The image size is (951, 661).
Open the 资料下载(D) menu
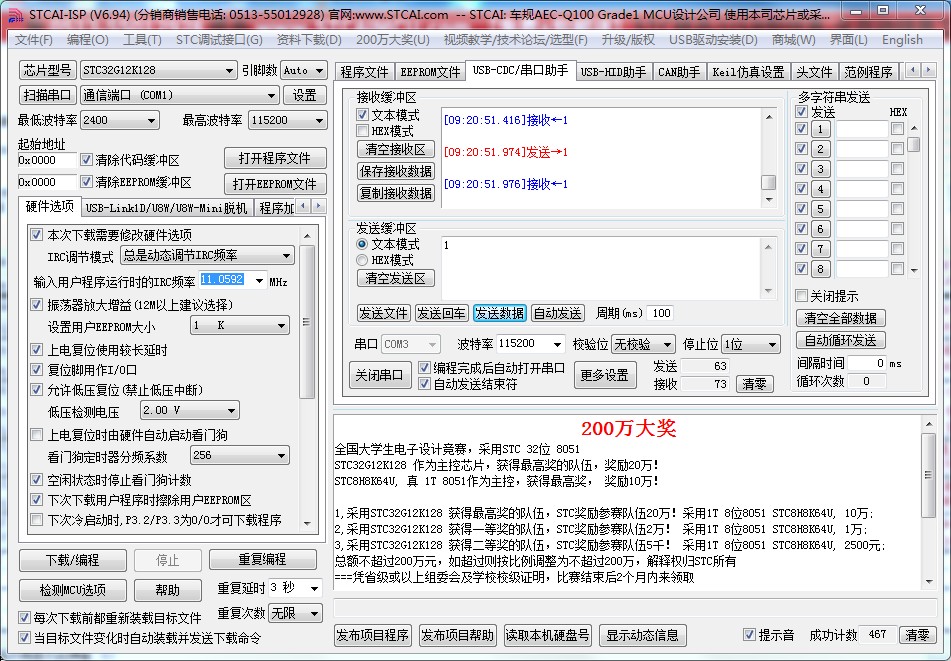point(309,40)
